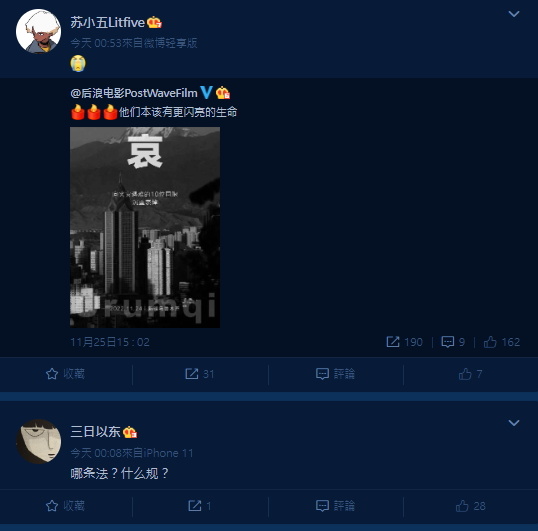
Task: Click 評論 comment button on first post
Action: coord(335,374)
